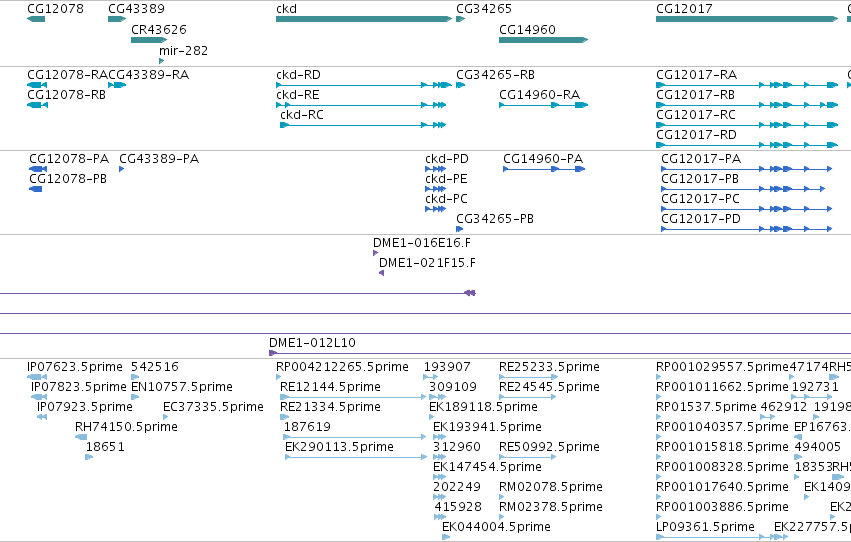Viewport: 851px width, 542px height.
Task: Select the IP07823.5prime EST glyph
Action: point(39,397)
